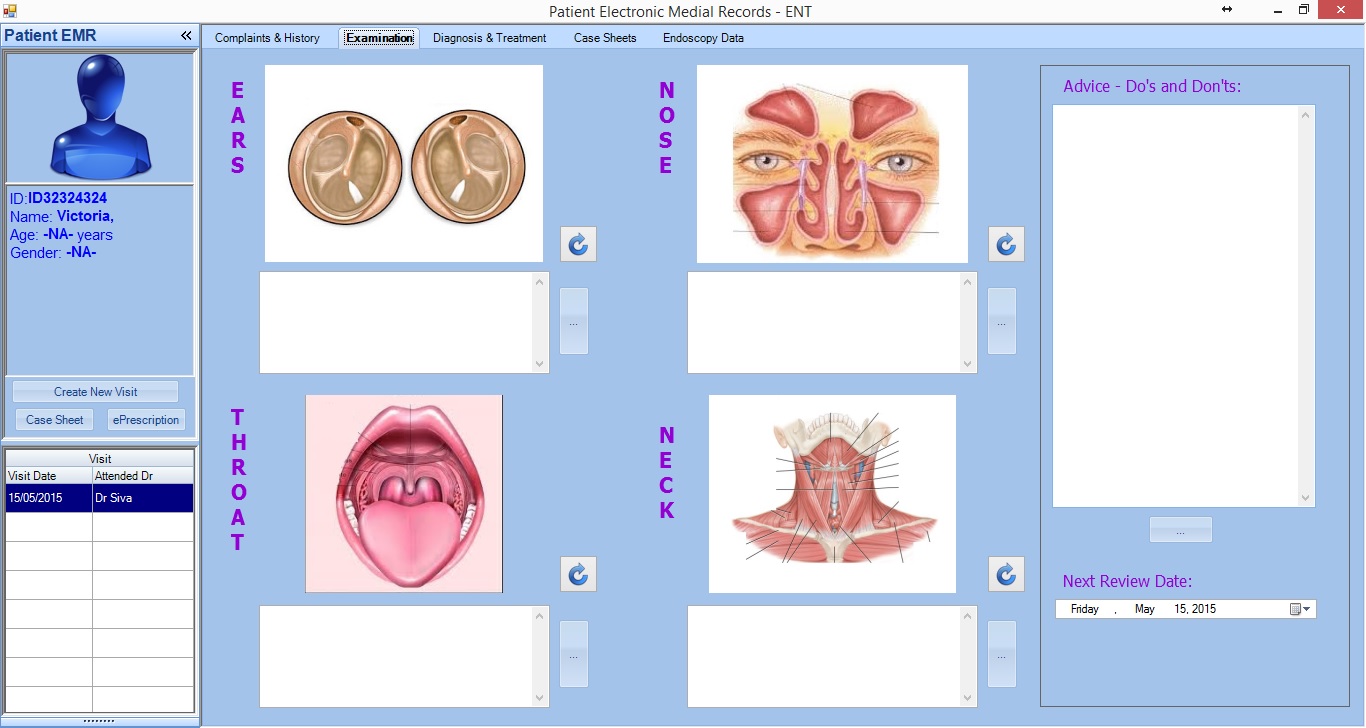Go to the Endoscopy Data tab

click(703, 38)
